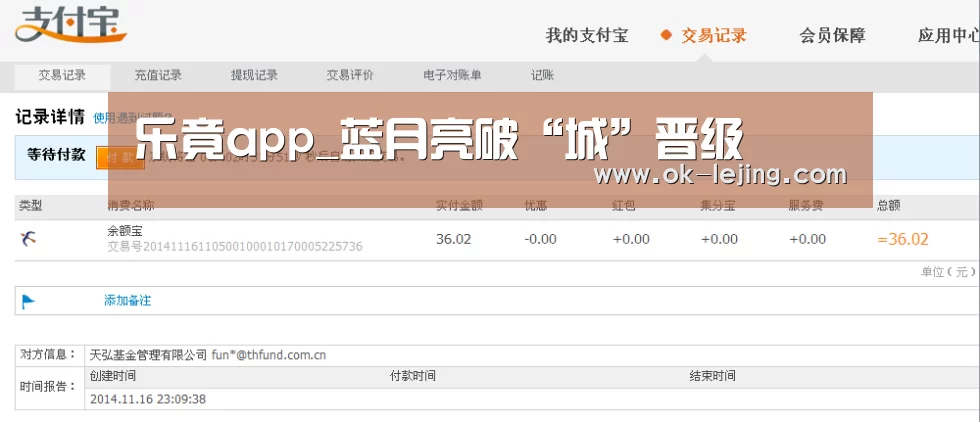This screenshot has width=980, height=422.
Task: Select 交易记录 in top navigation
Action: pyautogui.click(x=714, y=35)
